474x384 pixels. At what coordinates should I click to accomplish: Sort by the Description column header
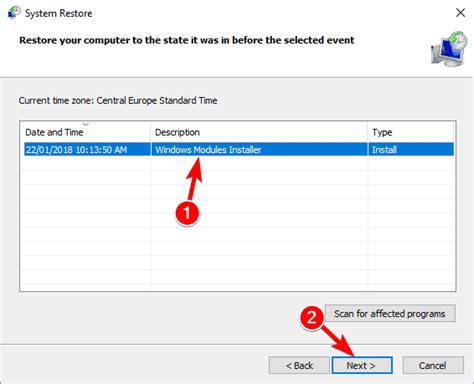(259, 132)
